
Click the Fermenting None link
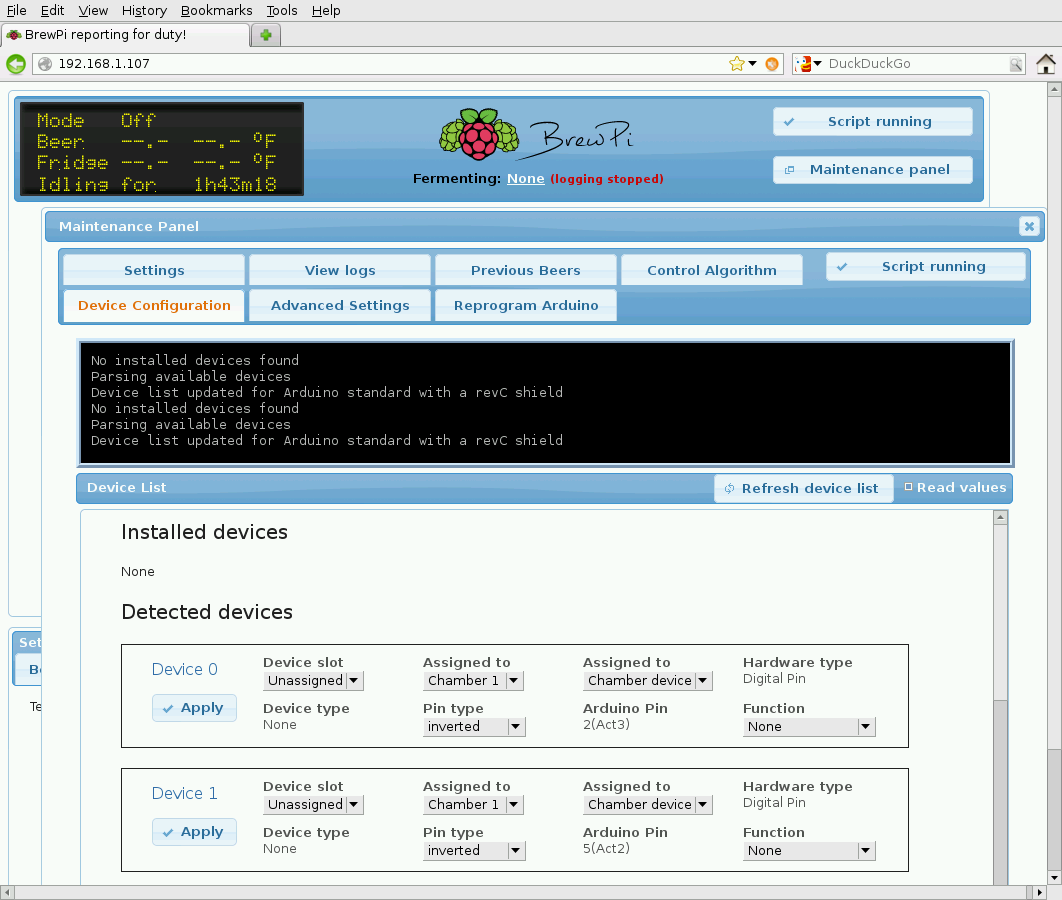coord(526,178)
